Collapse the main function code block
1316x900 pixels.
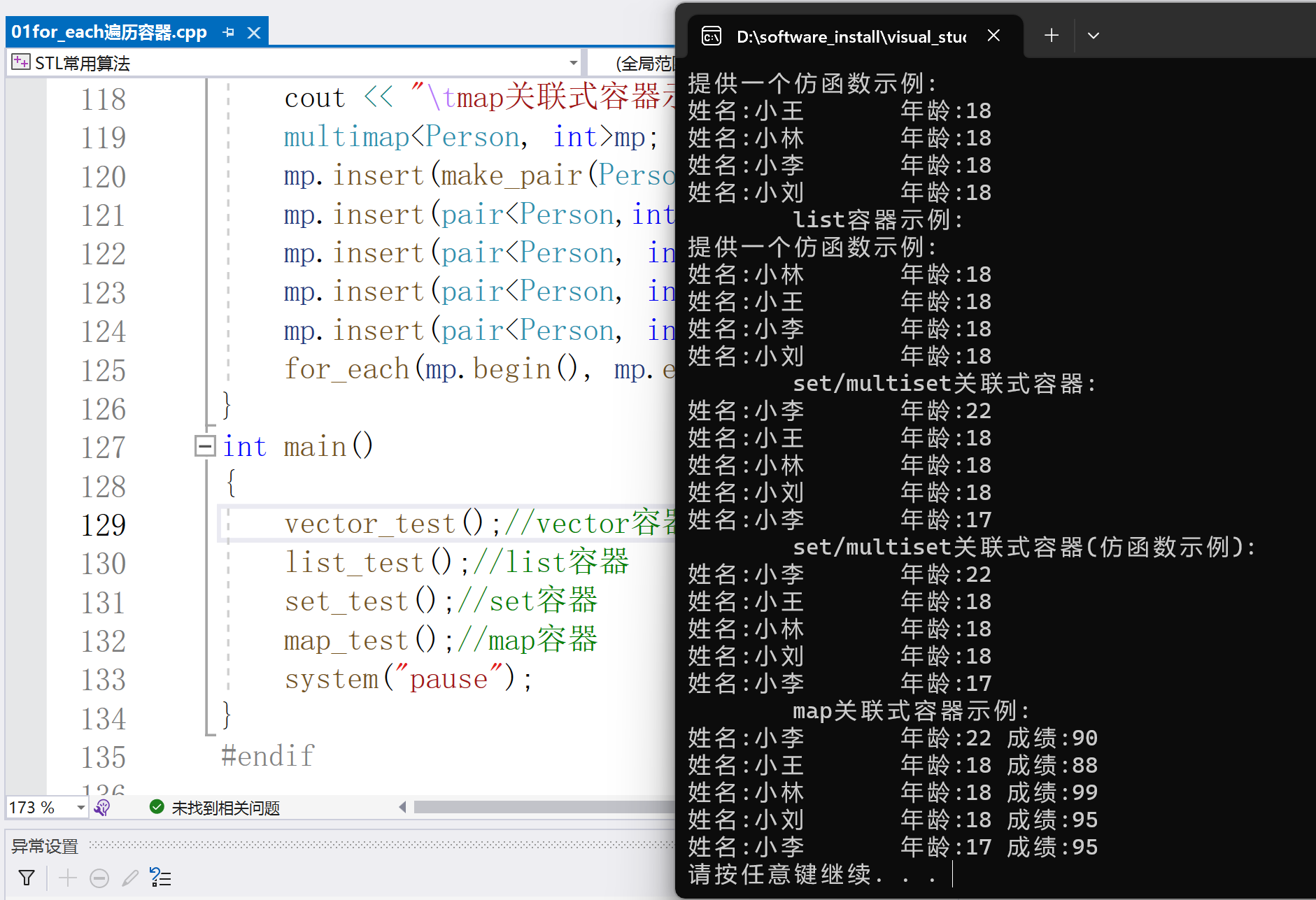tap(204, 446)
